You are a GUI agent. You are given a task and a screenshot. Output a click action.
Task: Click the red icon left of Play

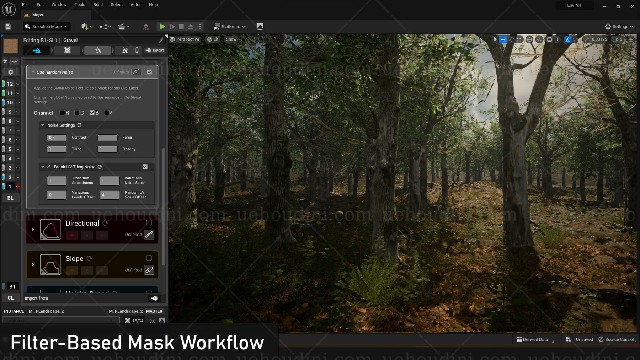pyautogui.click(x=146, y=27)
